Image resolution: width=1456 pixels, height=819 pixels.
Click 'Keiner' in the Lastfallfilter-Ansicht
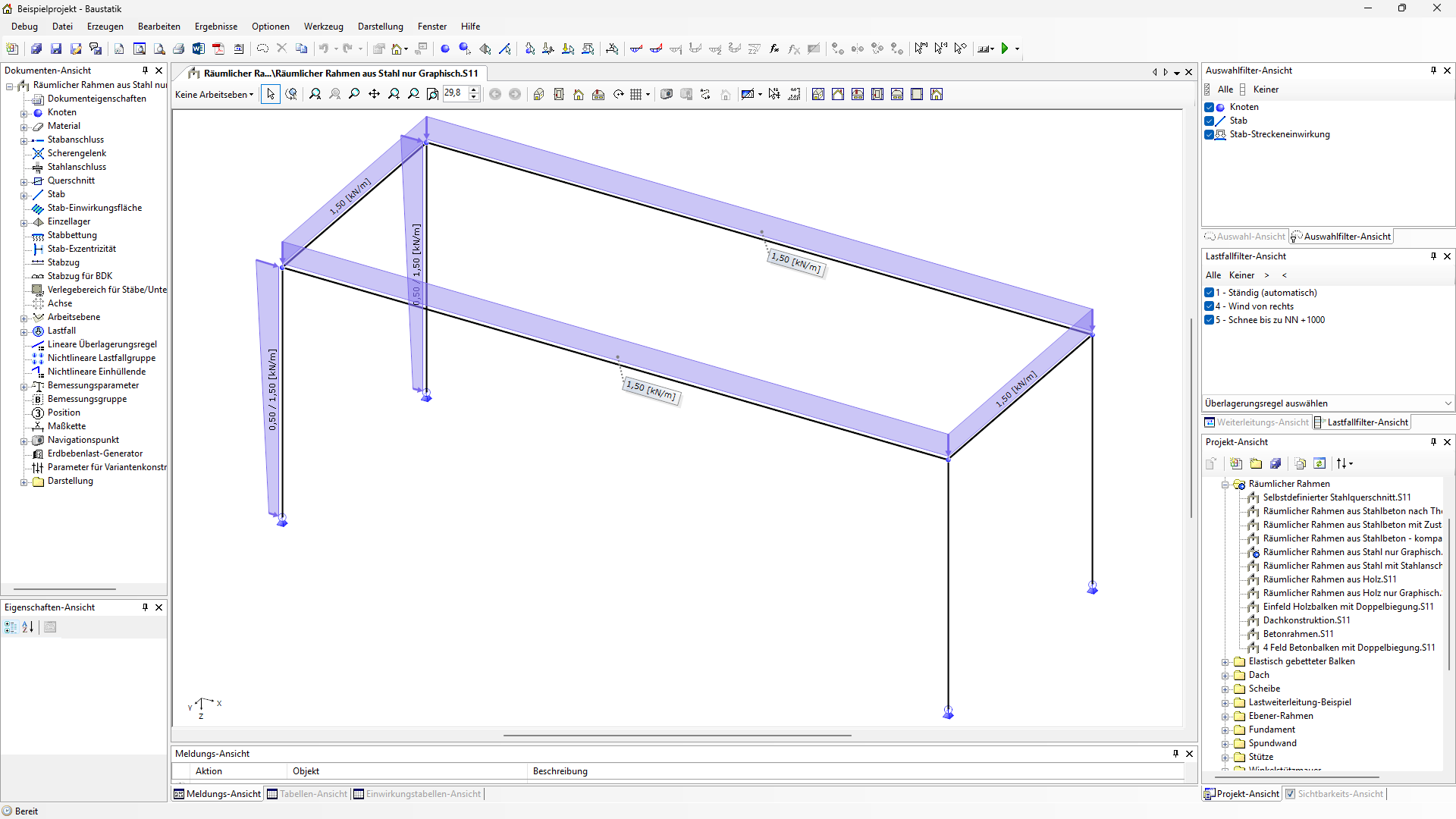1241,275
